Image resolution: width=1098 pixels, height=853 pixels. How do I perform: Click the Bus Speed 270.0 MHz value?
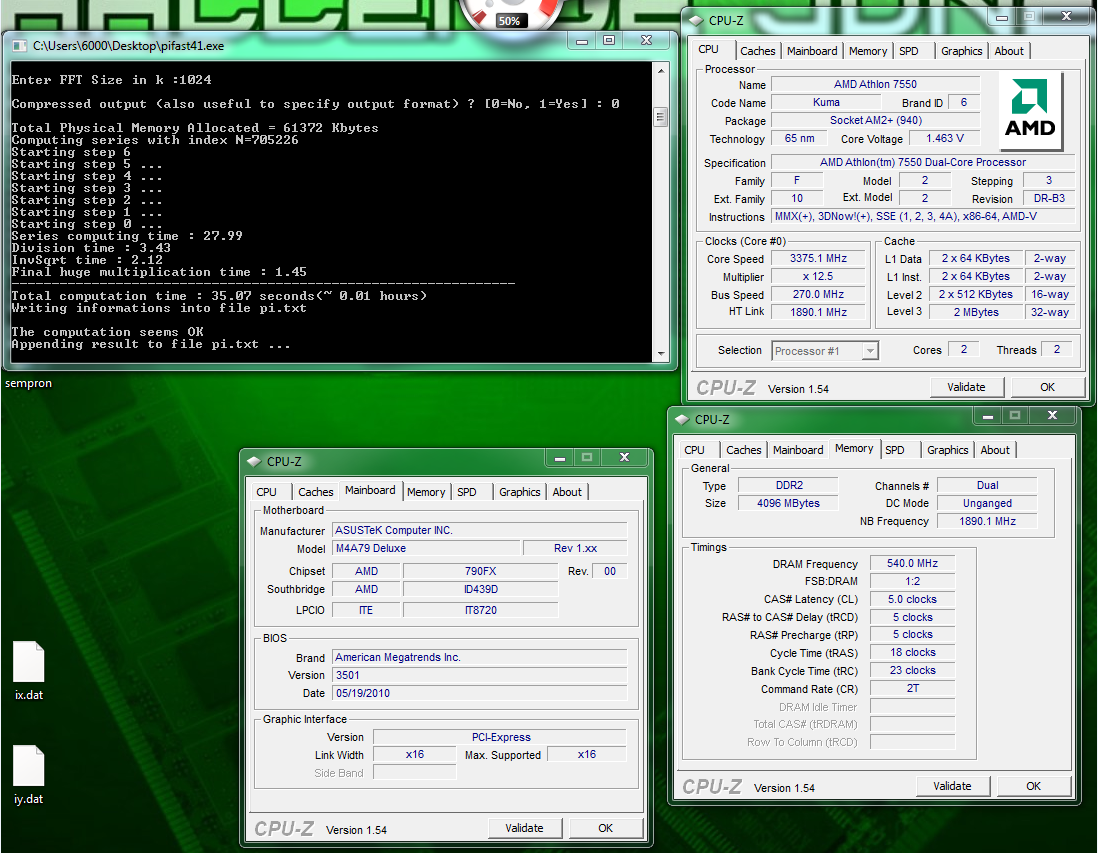(x=818, y=295)
